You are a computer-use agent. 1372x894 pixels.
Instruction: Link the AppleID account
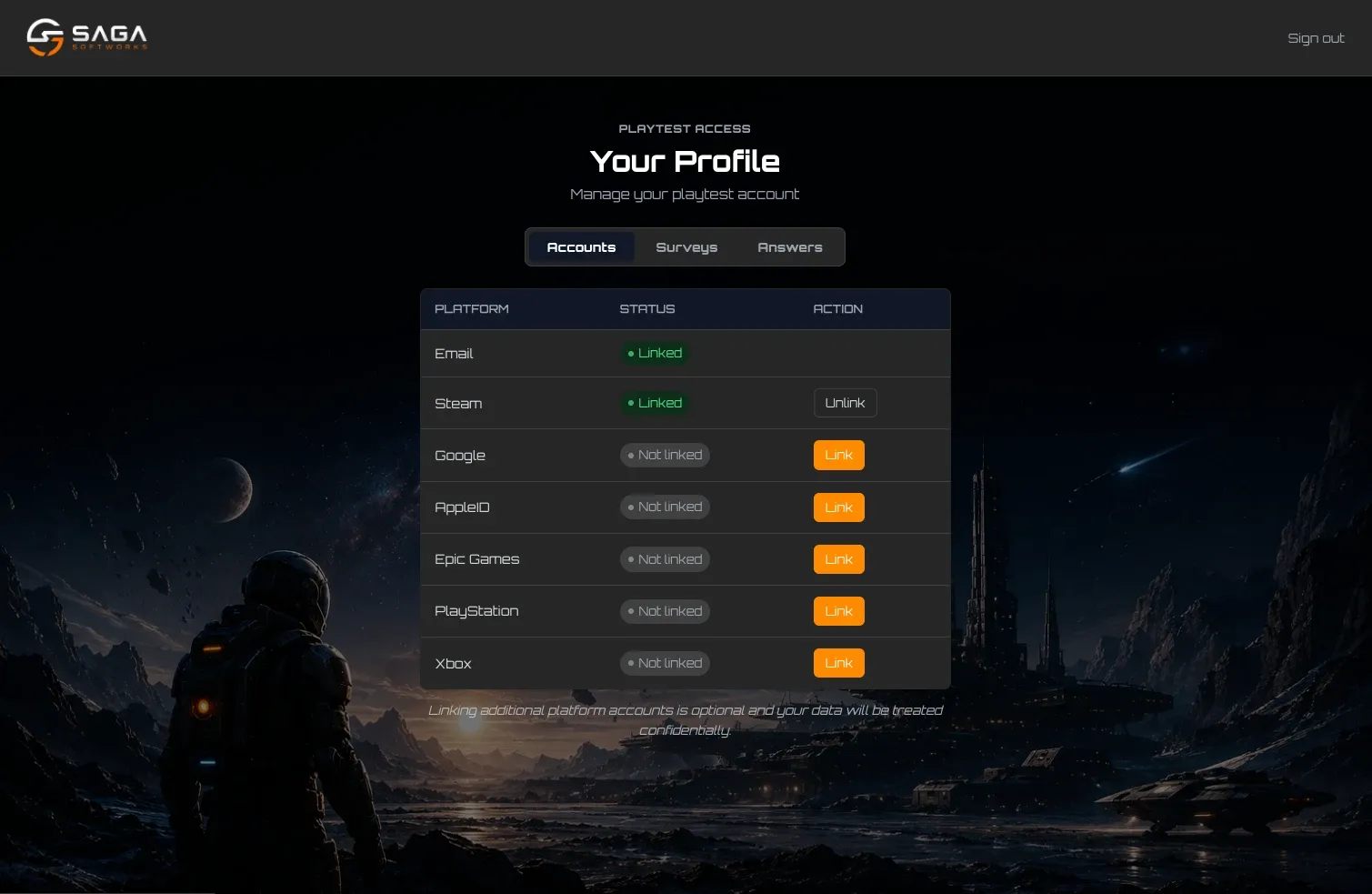(x=838, y=507)
